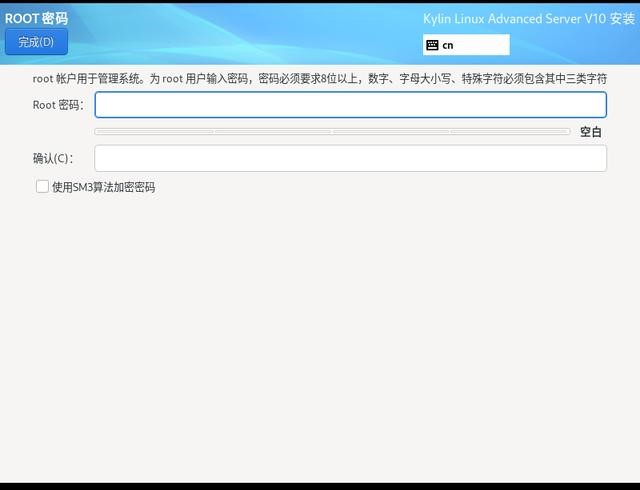Click the 确认(C): label
The height and width of the screenshot is (490, 640).
tap(53, 158)
